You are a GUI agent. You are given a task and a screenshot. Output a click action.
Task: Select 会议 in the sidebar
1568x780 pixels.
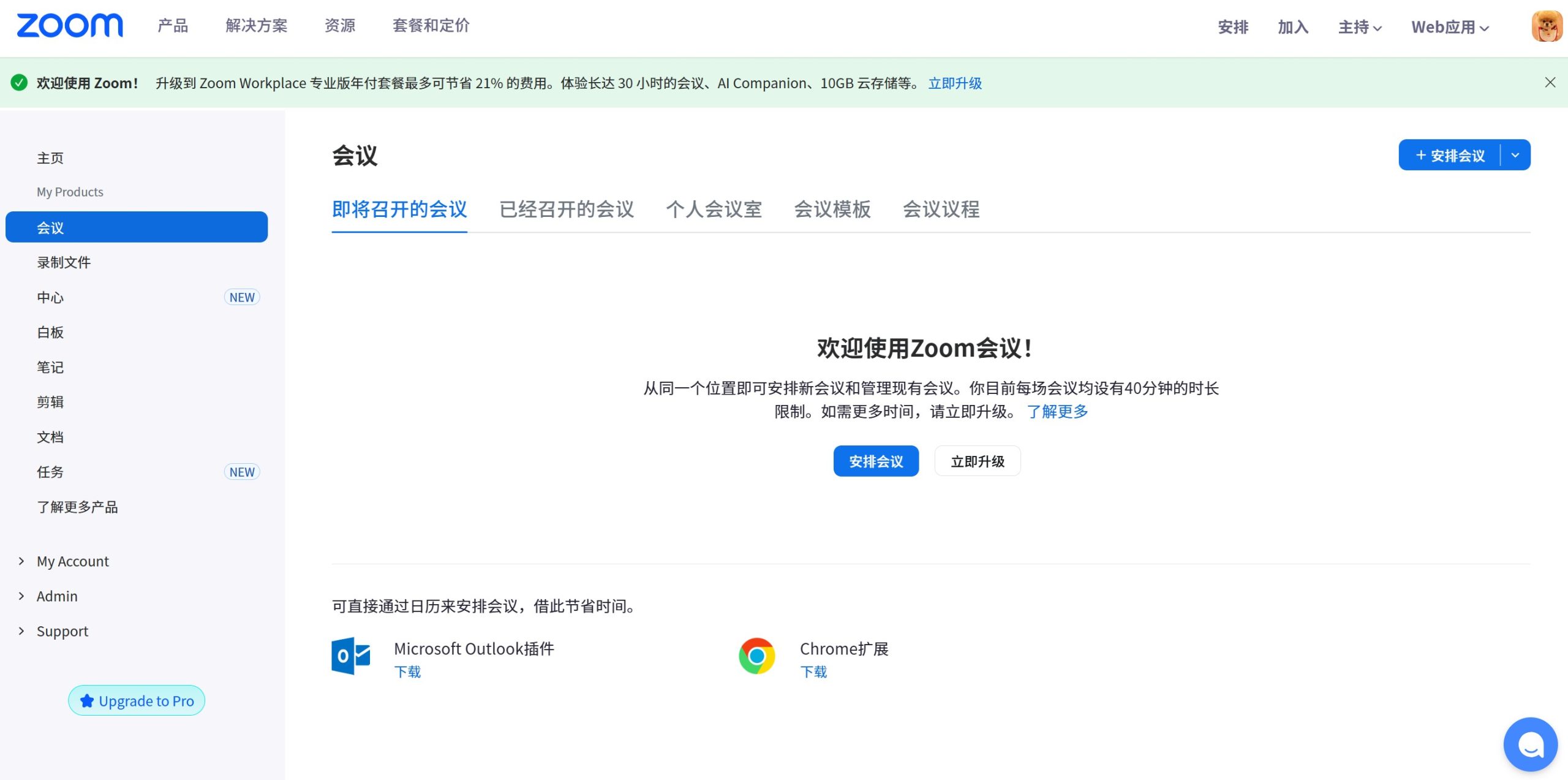(x=137, y=227)
